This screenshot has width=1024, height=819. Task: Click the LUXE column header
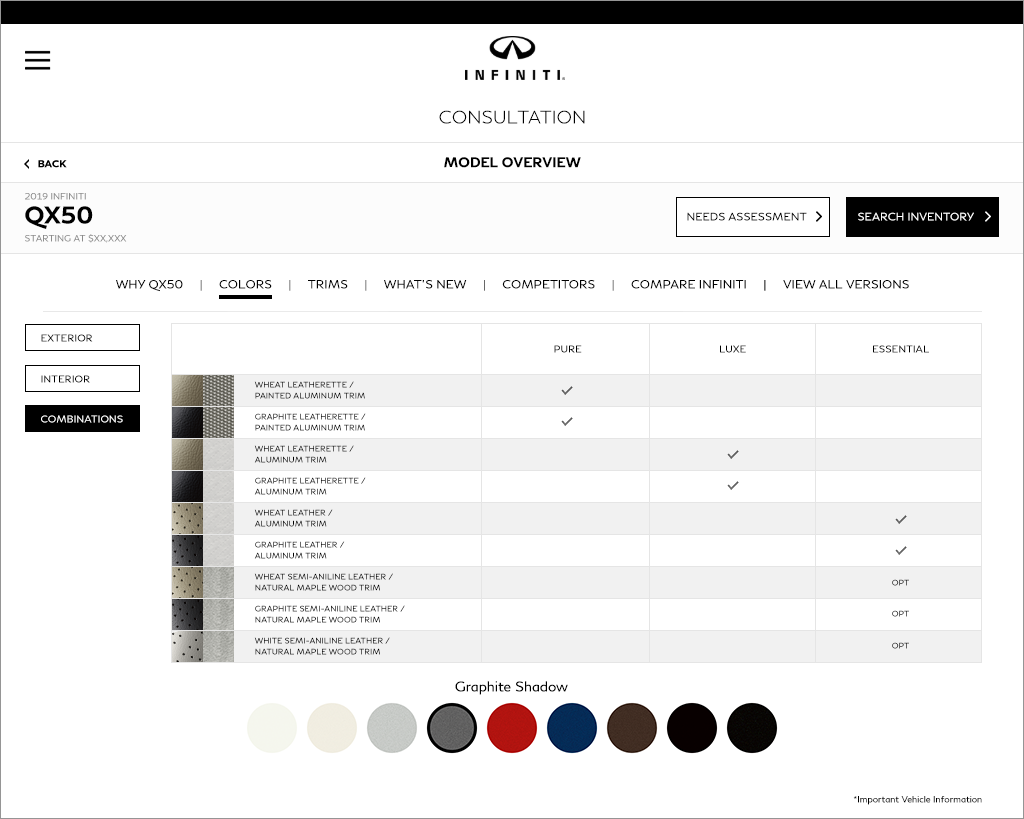[733, 349]
